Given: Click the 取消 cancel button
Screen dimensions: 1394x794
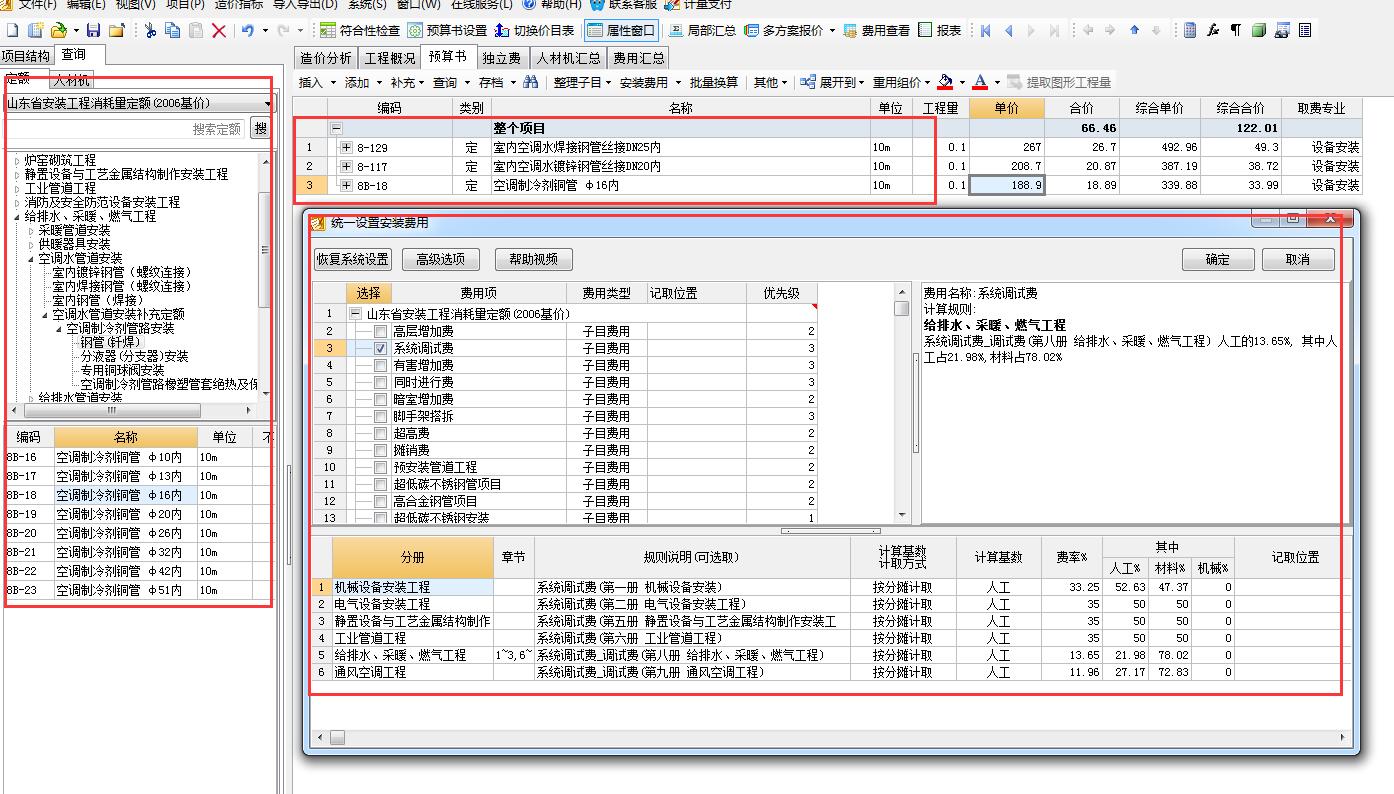Looking at the screenshot, I should click(x=1298, y=259).
